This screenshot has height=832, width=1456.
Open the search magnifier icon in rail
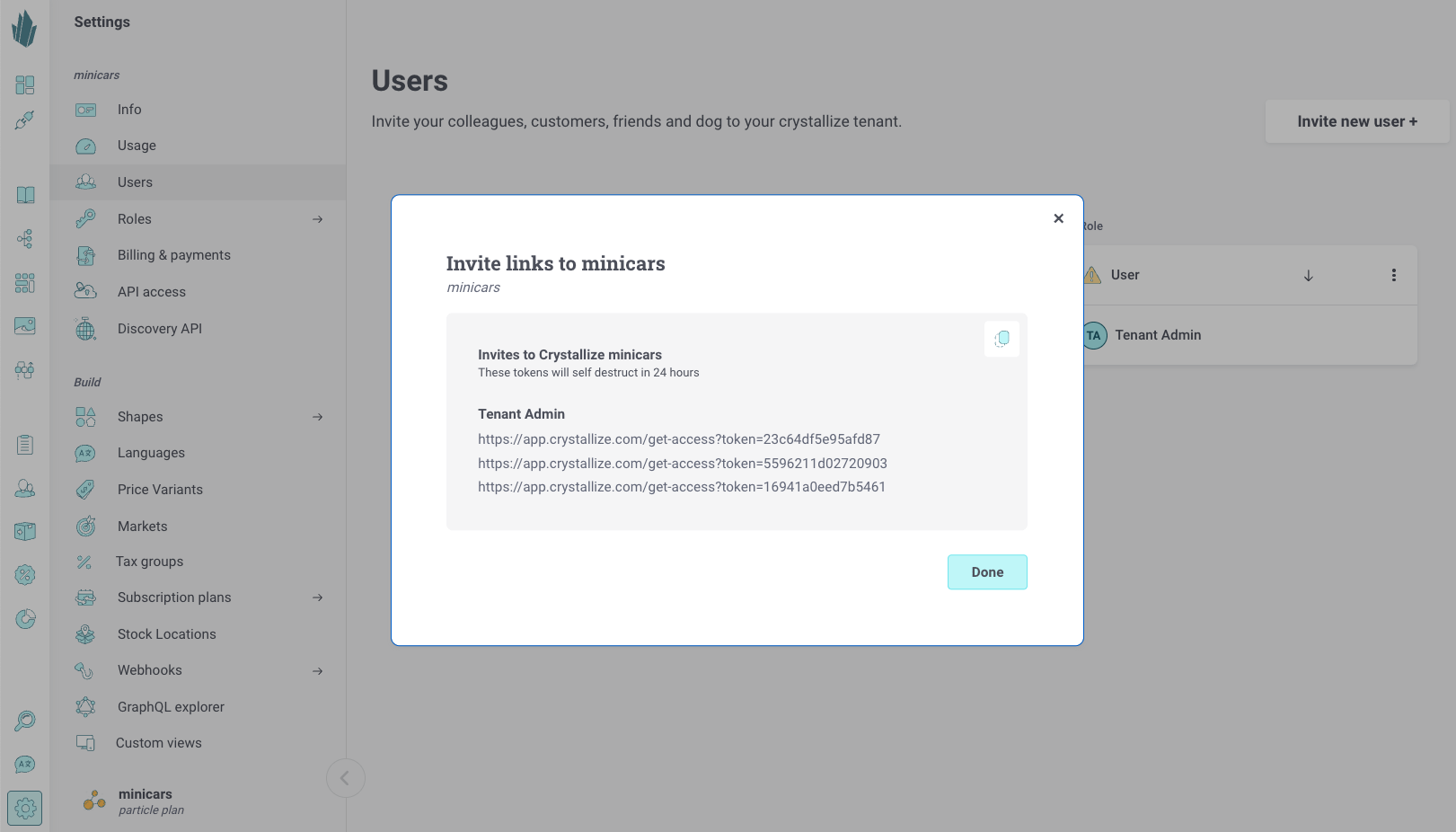pyautogui.click(x=25, y=721)
